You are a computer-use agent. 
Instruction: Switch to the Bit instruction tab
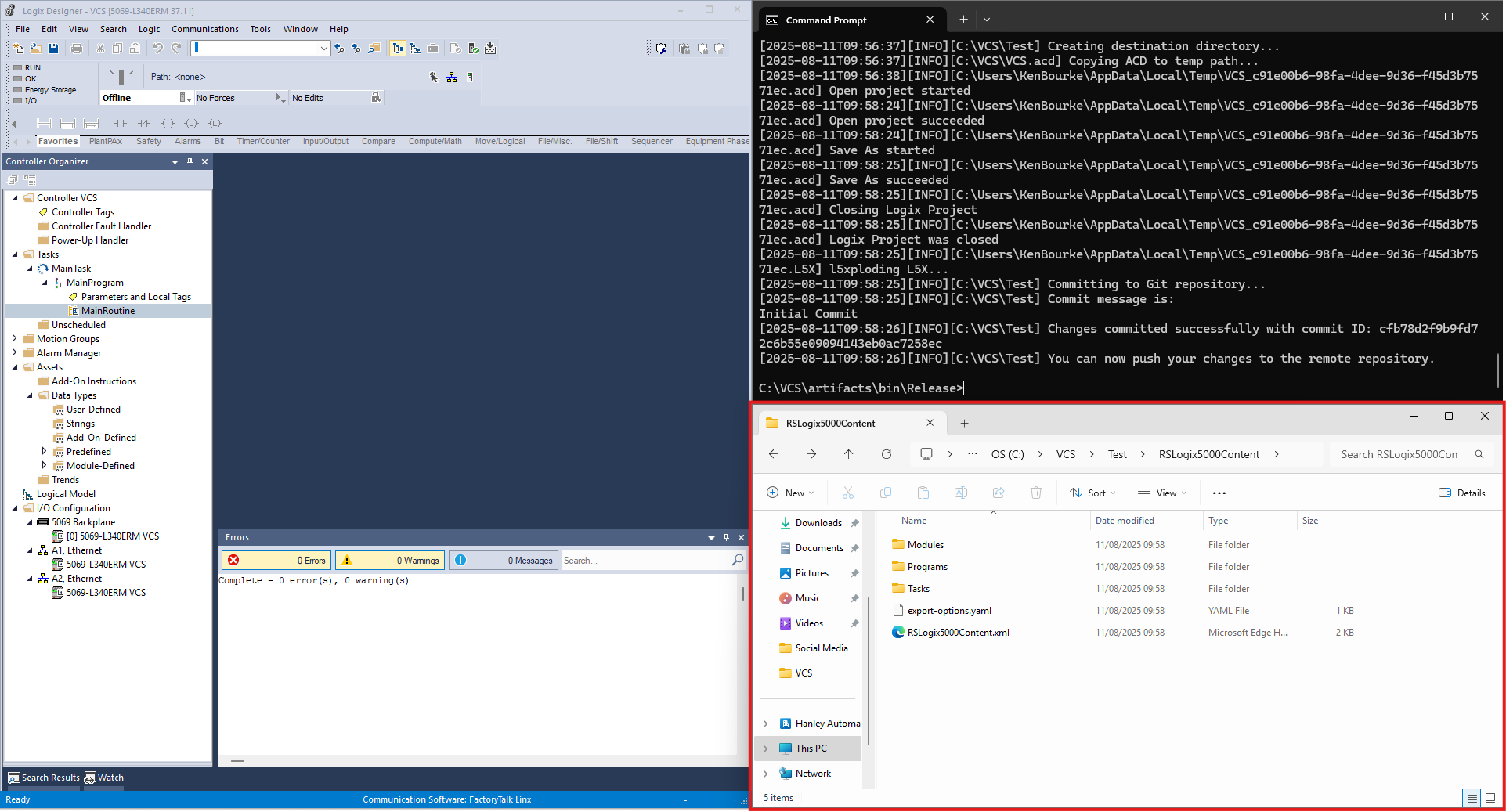219,142
